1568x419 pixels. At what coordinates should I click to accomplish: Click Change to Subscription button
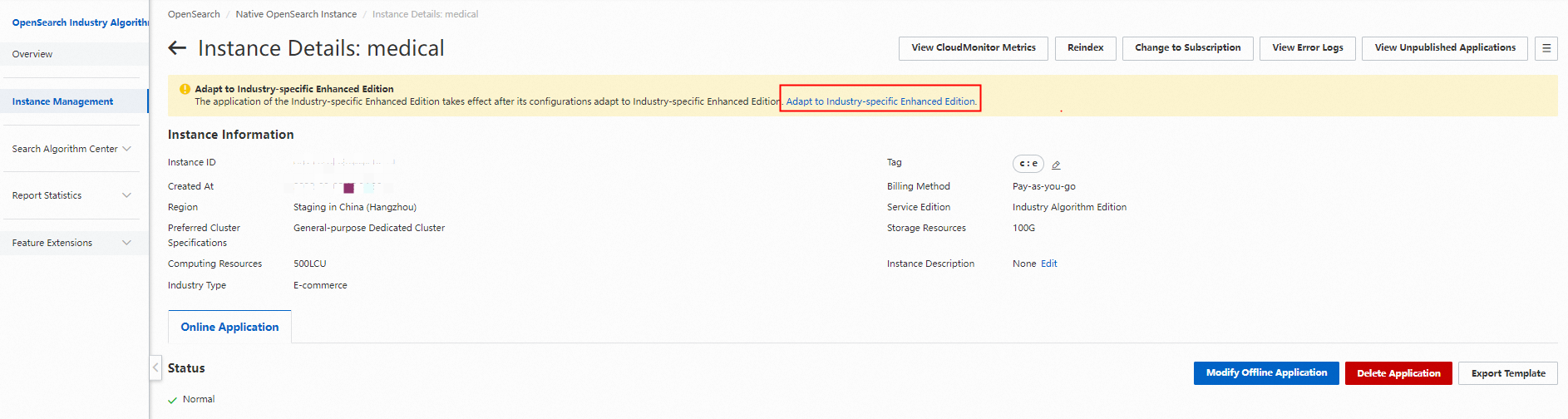coord(1187,48)
